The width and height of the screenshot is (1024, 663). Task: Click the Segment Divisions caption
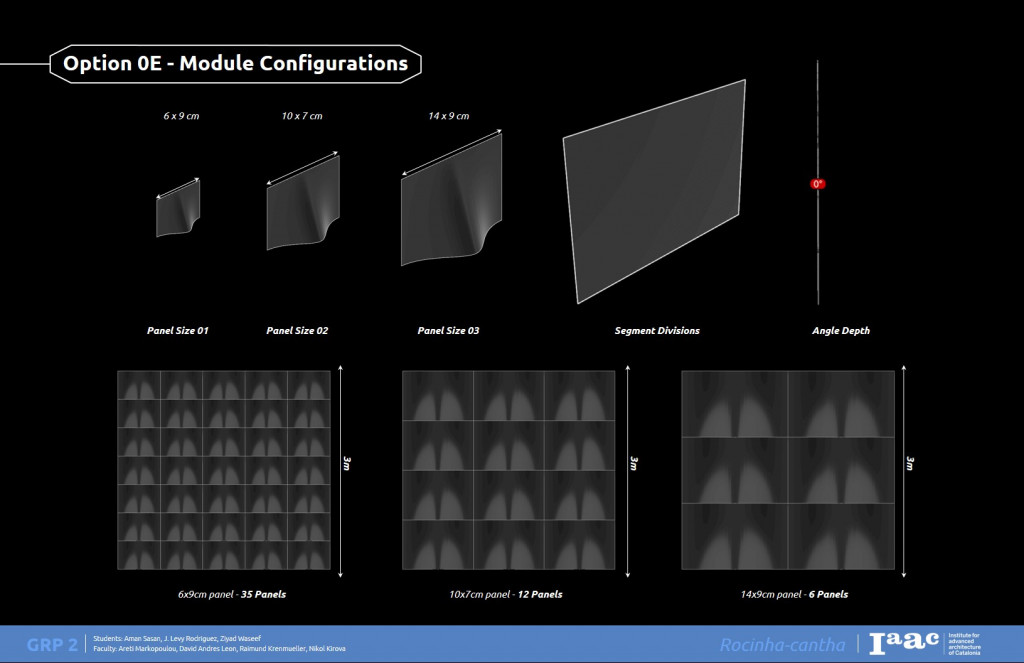coord(657,330)
